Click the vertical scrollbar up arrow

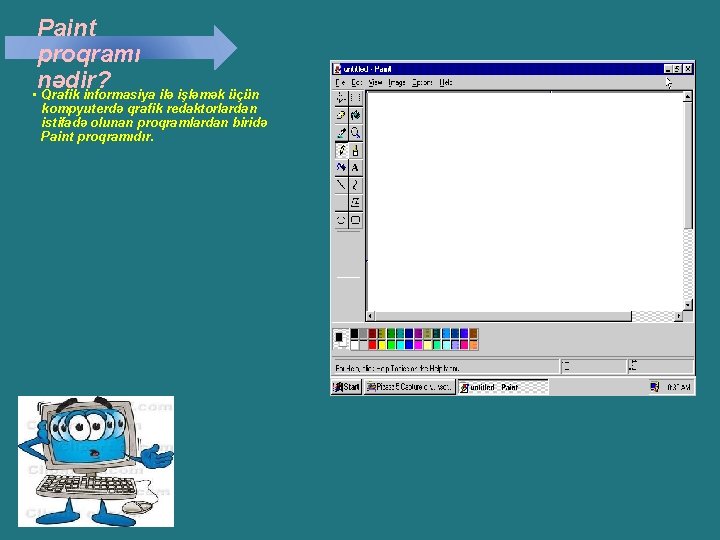pyautogui.click(x=687, y=96)
